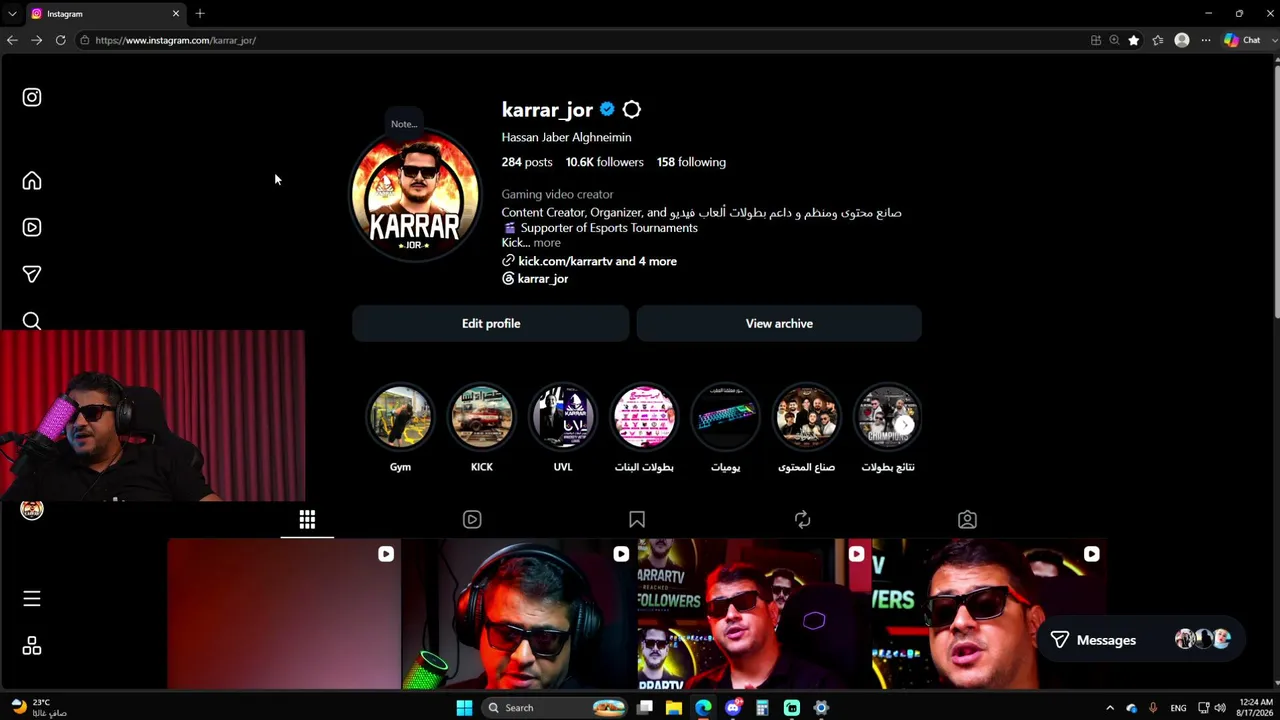The height and width of the screenshot is (720, 1280).
Task: Open the browser Favorites list
Action: [x=1157, y=40]
